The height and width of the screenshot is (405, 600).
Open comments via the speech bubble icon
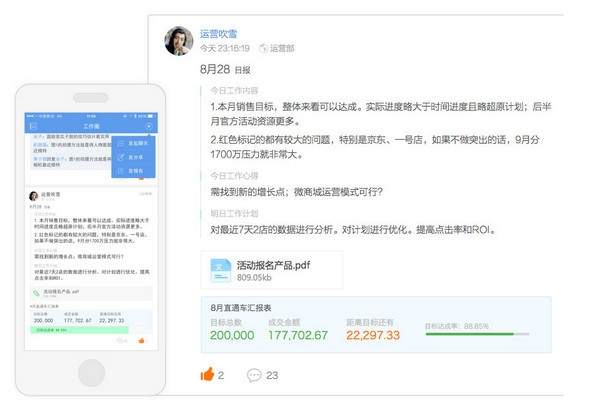pyautogui.click(x=254, y=375)
